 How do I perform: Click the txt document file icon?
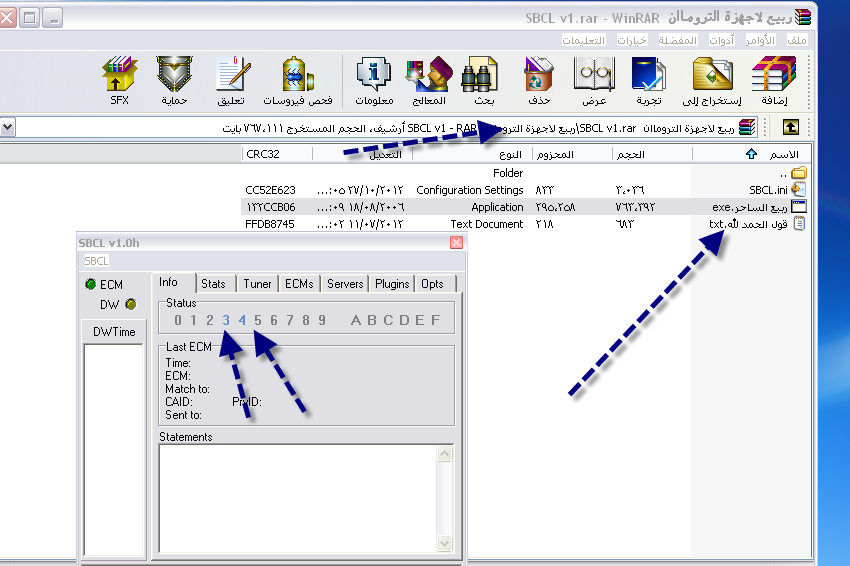coord(799,223)
